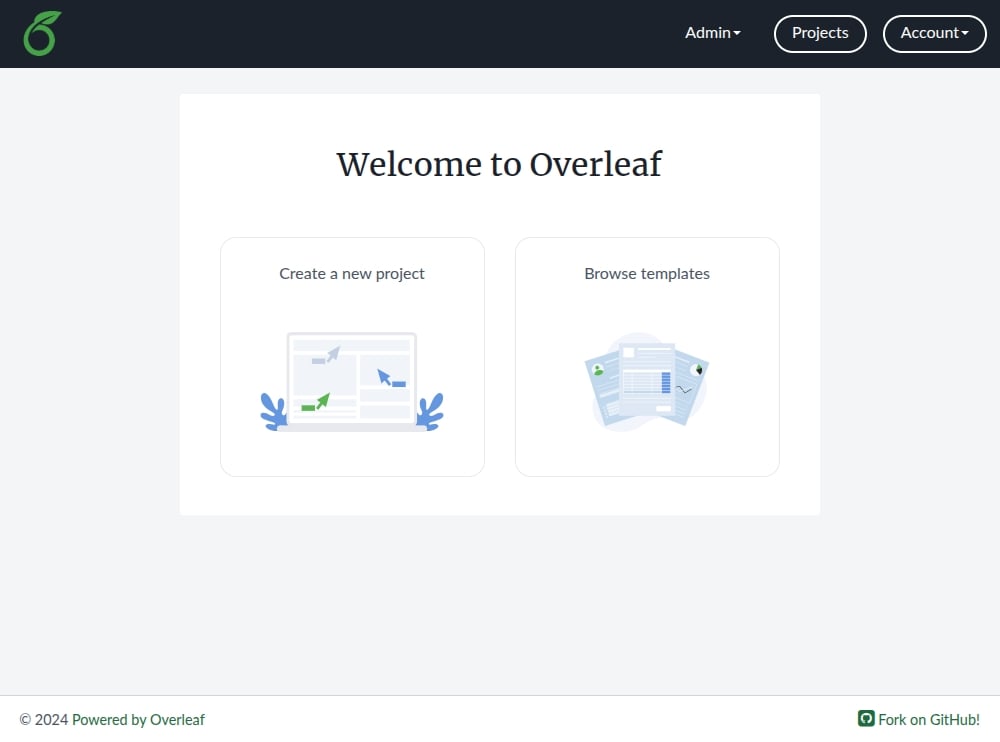Click the laptop illustration for new project
This screenshot has height=742, width=1000.
click(x=352, y=382)
